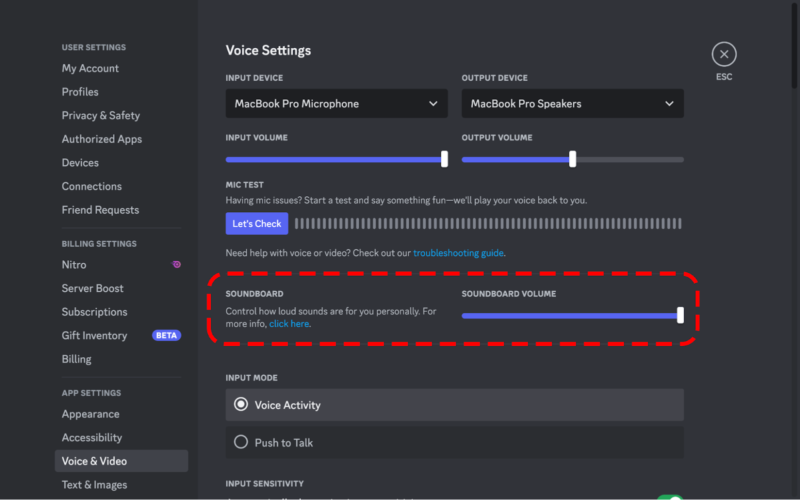
Task: Click the Output Volume slider handle
Action: (572, 159)
